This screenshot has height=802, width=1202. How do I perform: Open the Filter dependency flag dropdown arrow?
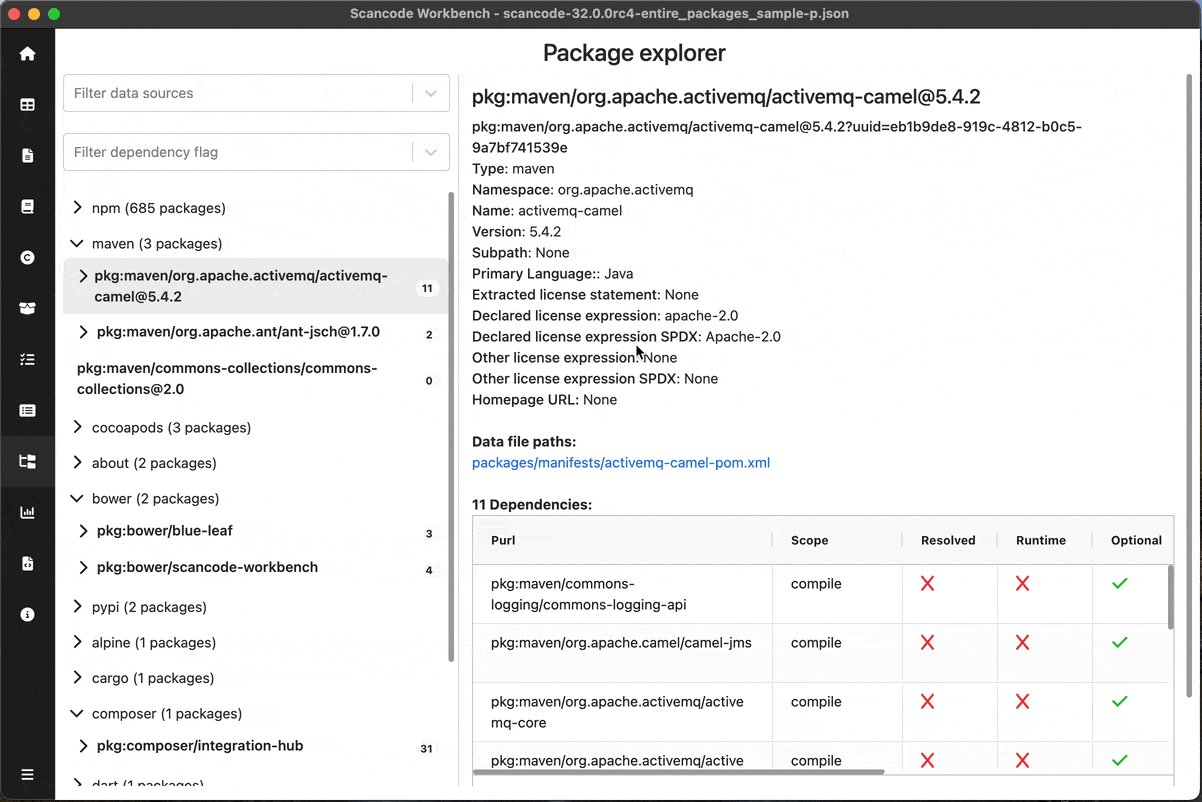[x=431, y=152]
